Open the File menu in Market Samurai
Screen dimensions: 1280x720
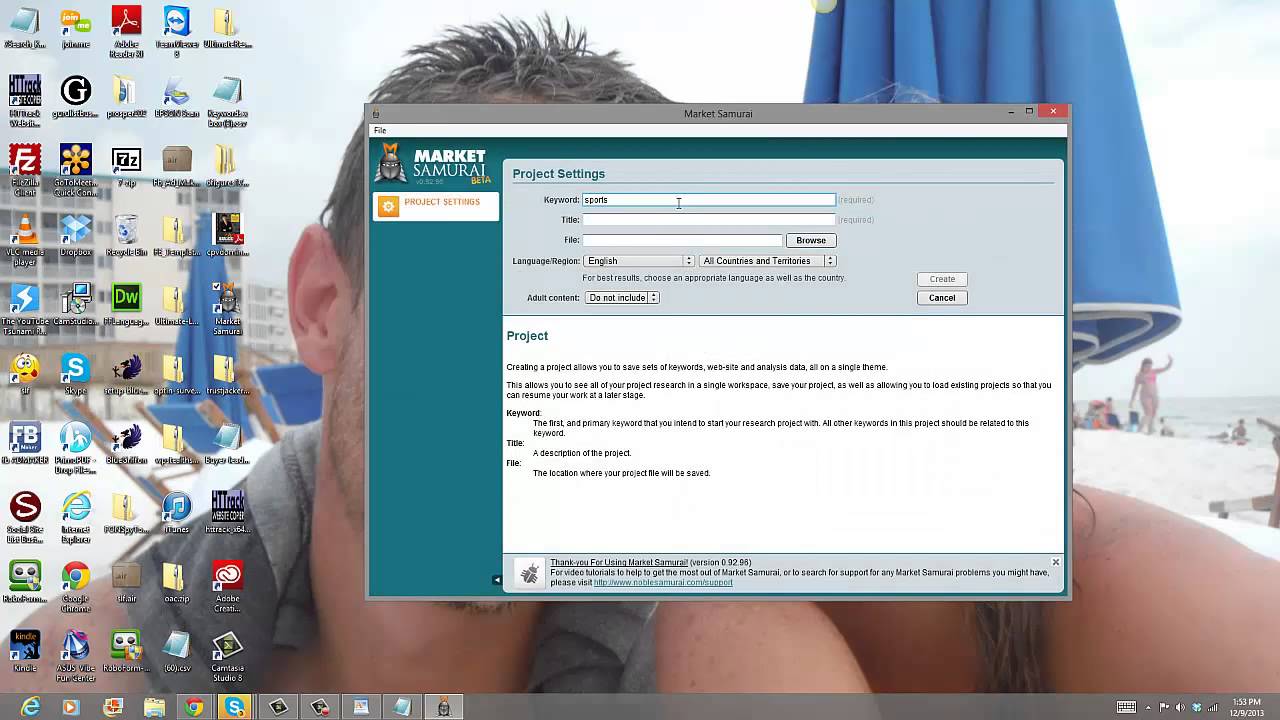pyautogui.click(x=380, y=131)
